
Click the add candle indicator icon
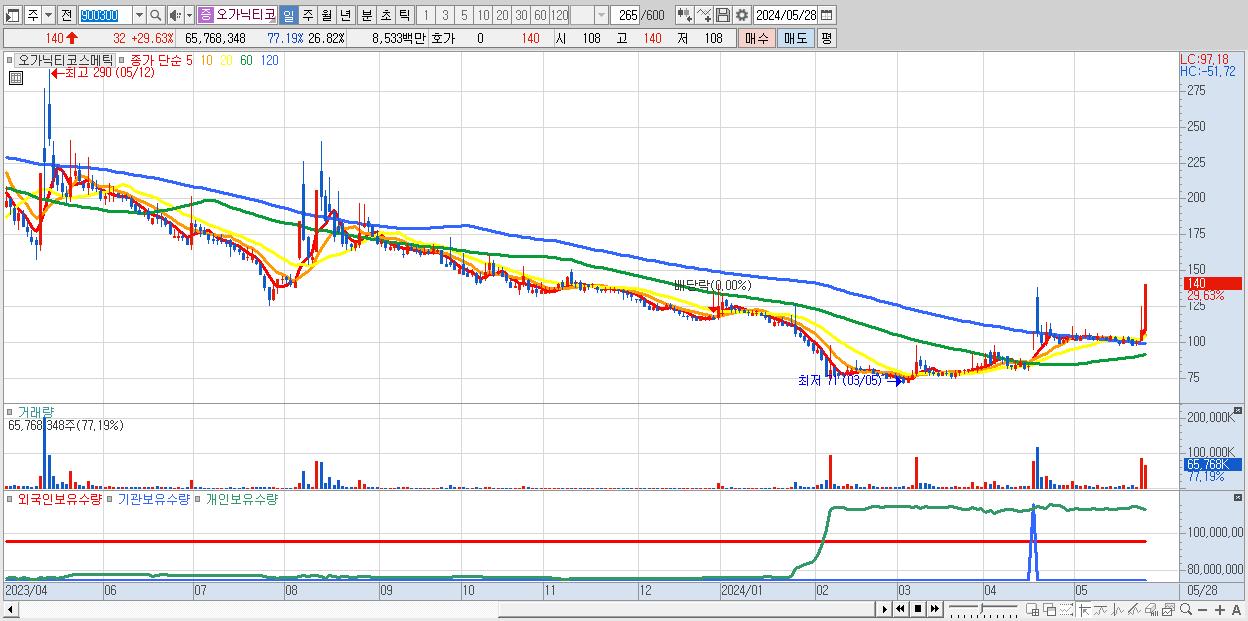(x=684, y=15)
